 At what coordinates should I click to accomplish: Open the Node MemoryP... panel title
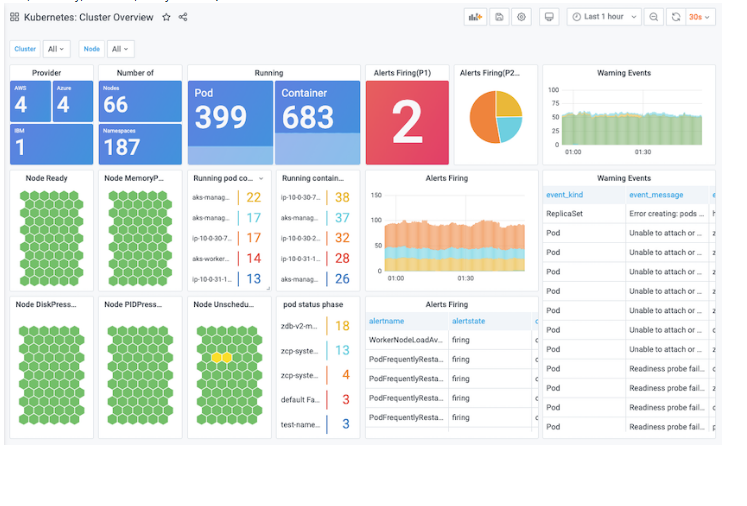(134, 178)
